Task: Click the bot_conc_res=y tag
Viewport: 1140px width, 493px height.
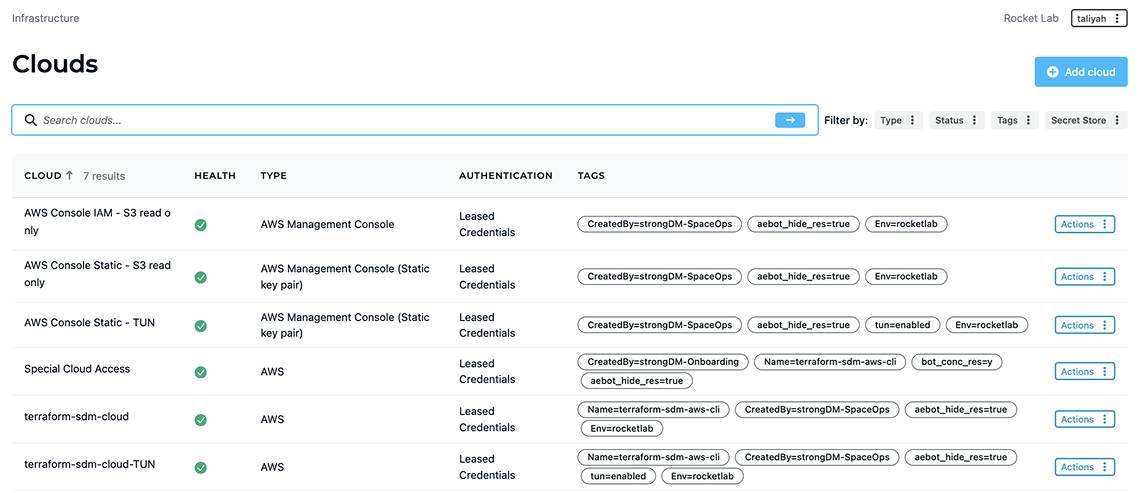Action: point(957,361)
